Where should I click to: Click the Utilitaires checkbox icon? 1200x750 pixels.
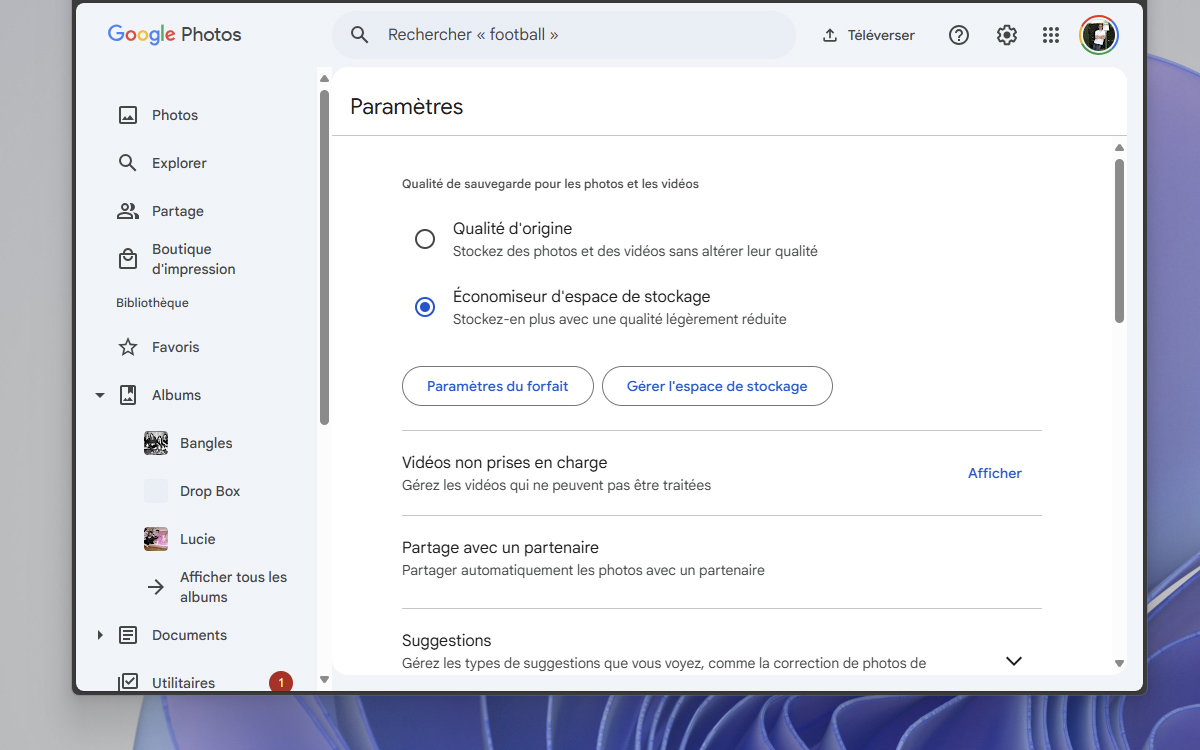(128, 682)
